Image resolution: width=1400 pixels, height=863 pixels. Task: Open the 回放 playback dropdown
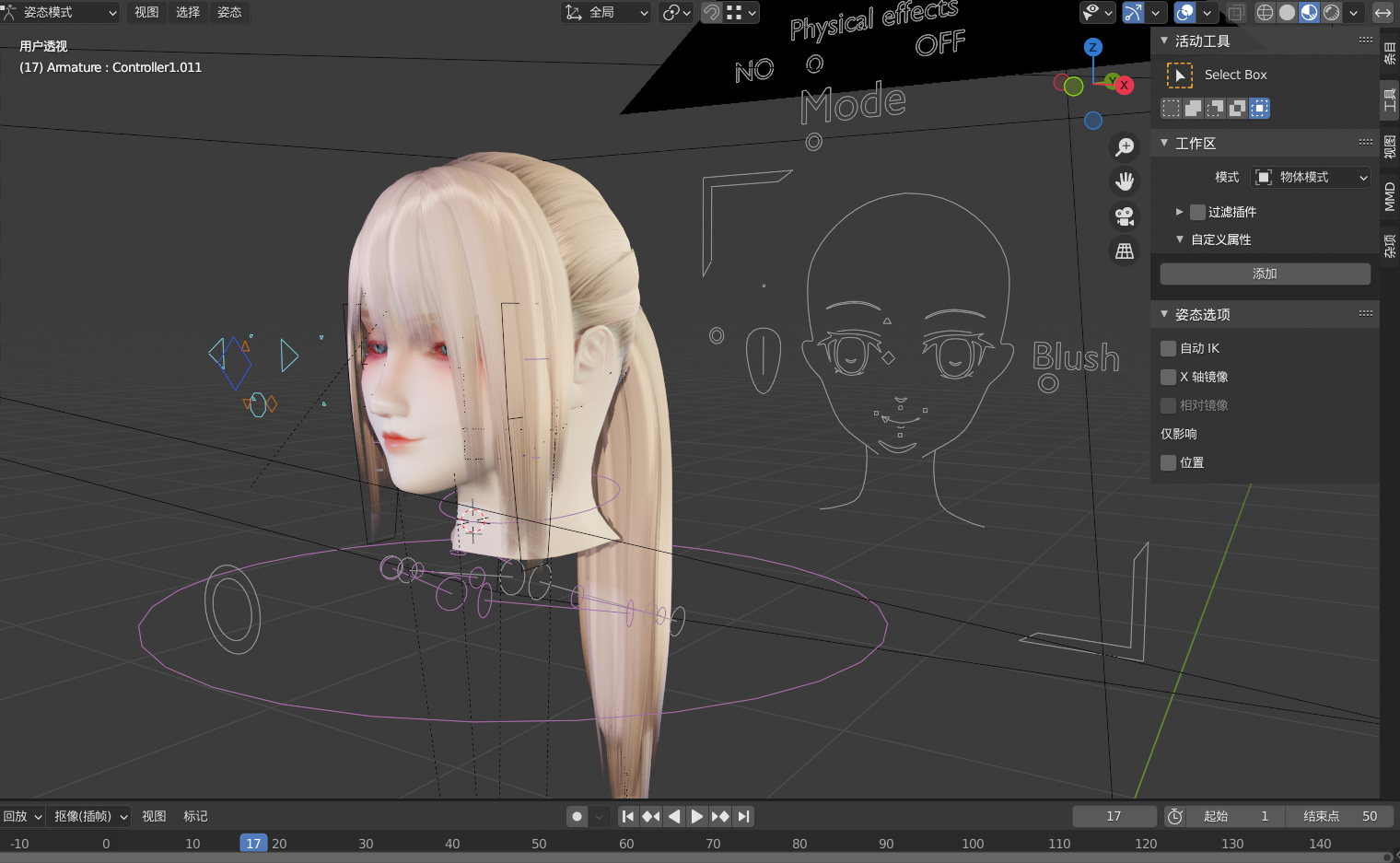pyautogui.click(x=23, y=816)
